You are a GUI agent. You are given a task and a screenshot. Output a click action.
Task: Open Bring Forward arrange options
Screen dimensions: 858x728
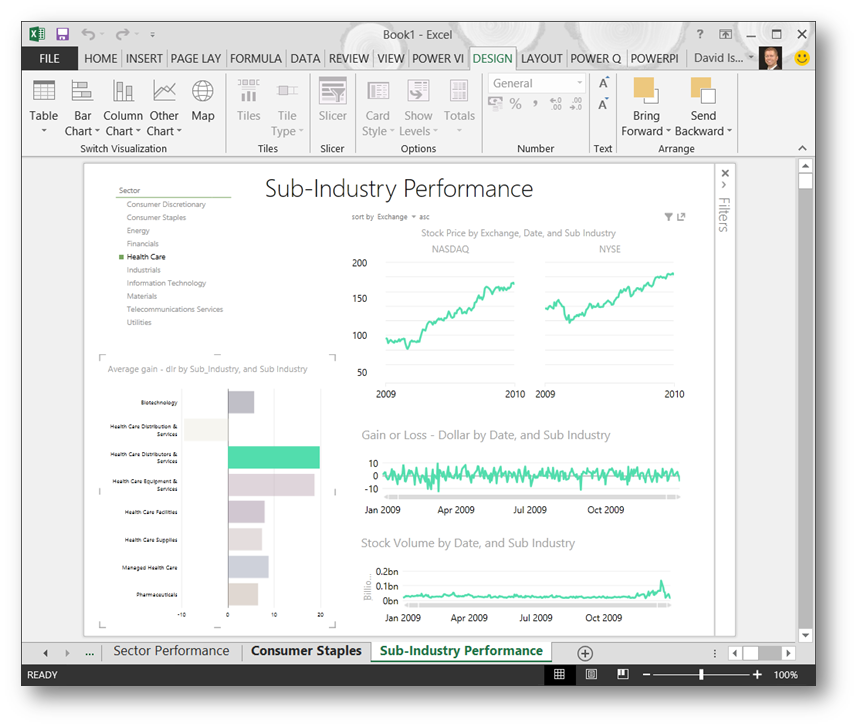646,107
